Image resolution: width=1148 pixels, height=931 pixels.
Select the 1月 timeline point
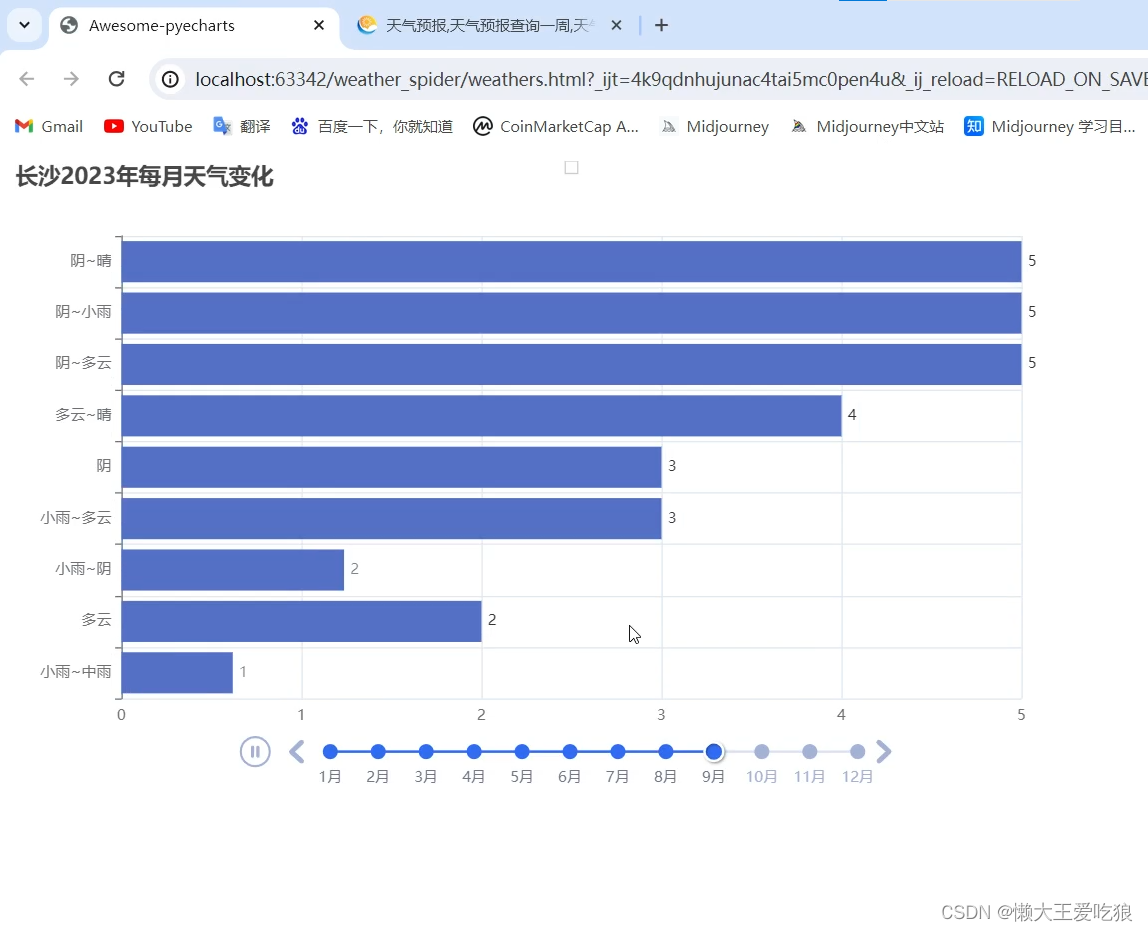[x=330, y=752]
